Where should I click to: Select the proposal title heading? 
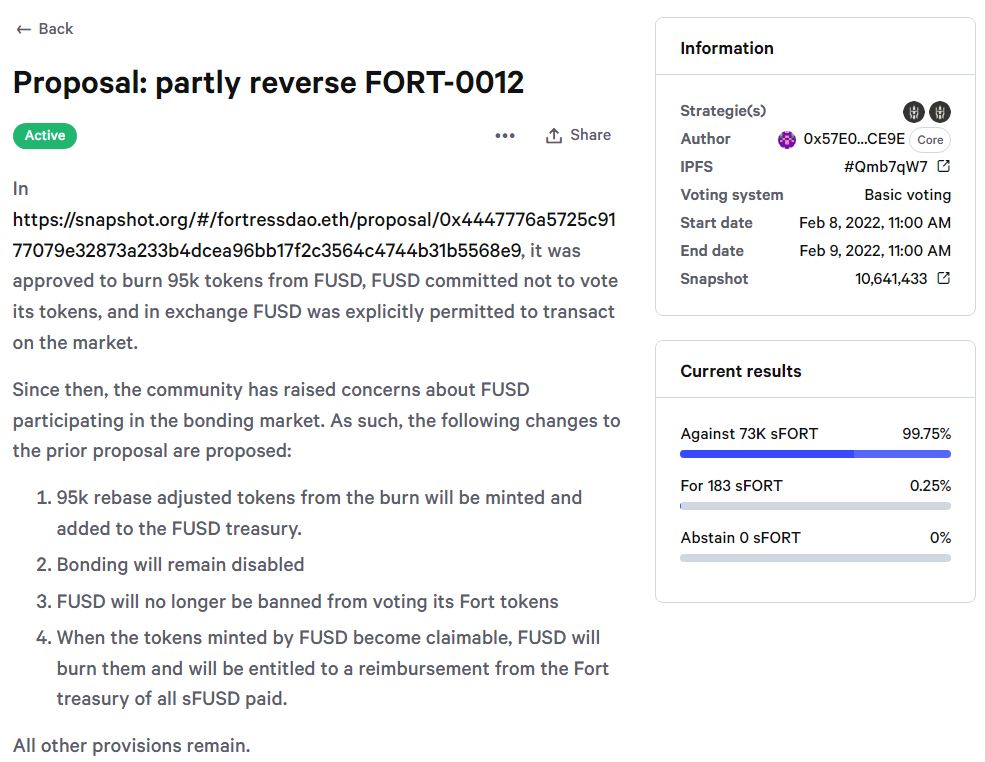pos(268,82)
